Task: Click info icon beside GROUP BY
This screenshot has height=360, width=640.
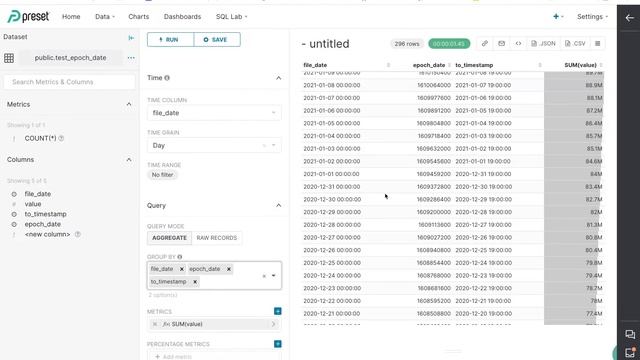Action: (x=180, y=257)
